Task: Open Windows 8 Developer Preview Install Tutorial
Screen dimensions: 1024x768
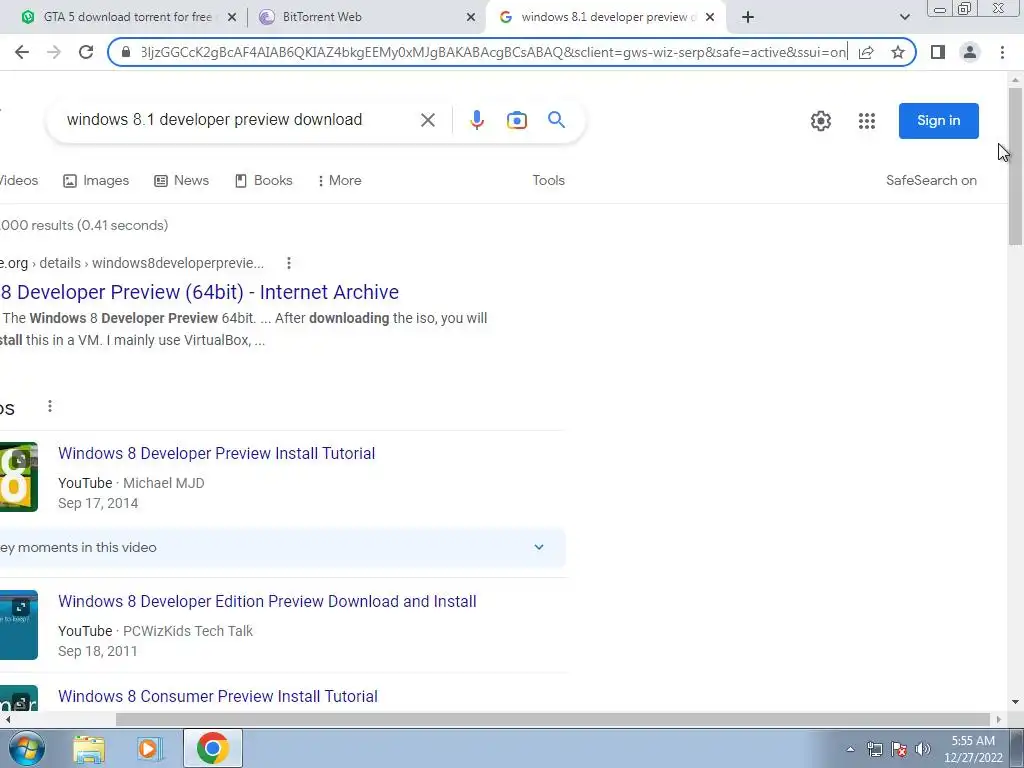Action: tap(216, 453)
